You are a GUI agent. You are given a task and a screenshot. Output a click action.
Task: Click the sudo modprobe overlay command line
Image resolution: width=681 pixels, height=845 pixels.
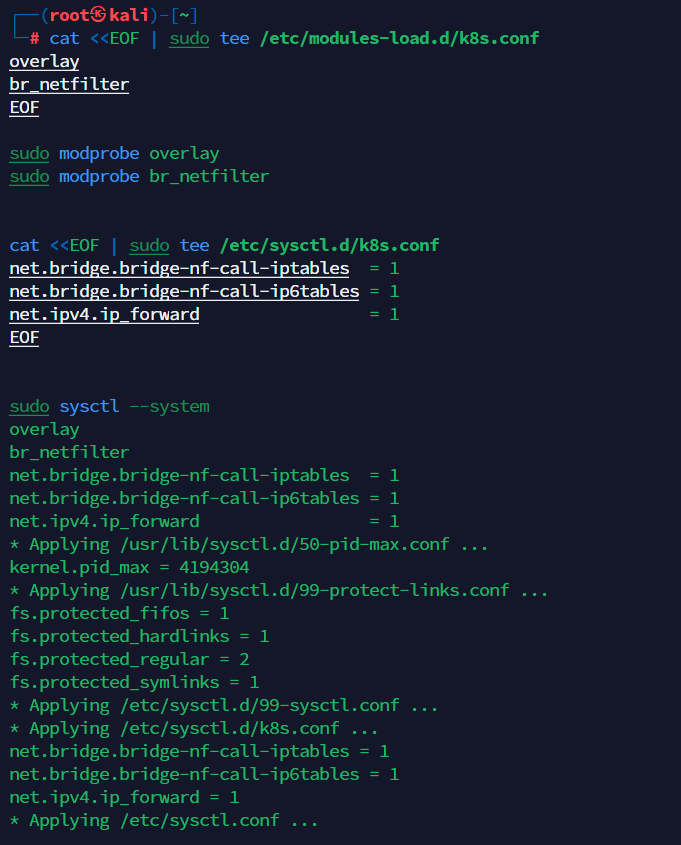pos(114,153)
